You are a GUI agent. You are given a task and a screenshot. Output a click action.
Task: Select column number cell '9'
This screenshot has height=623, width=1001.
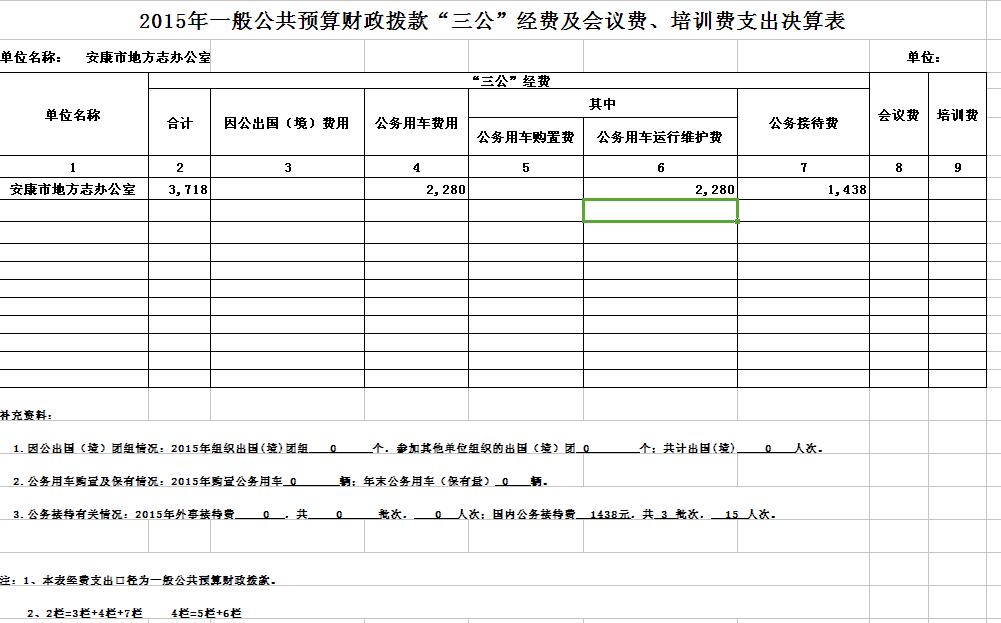pyautogui.click(x=958, y=167)
